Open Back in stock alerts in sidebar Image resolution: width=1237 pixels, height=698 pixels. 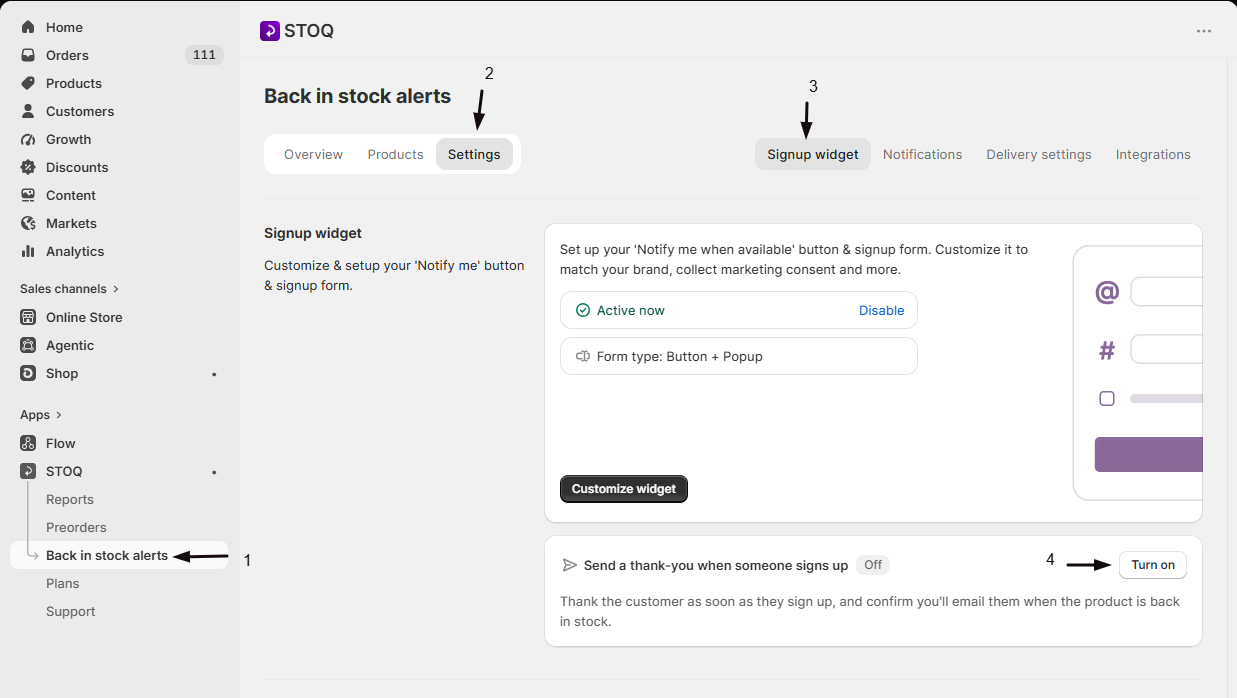(x=119, y=555)
